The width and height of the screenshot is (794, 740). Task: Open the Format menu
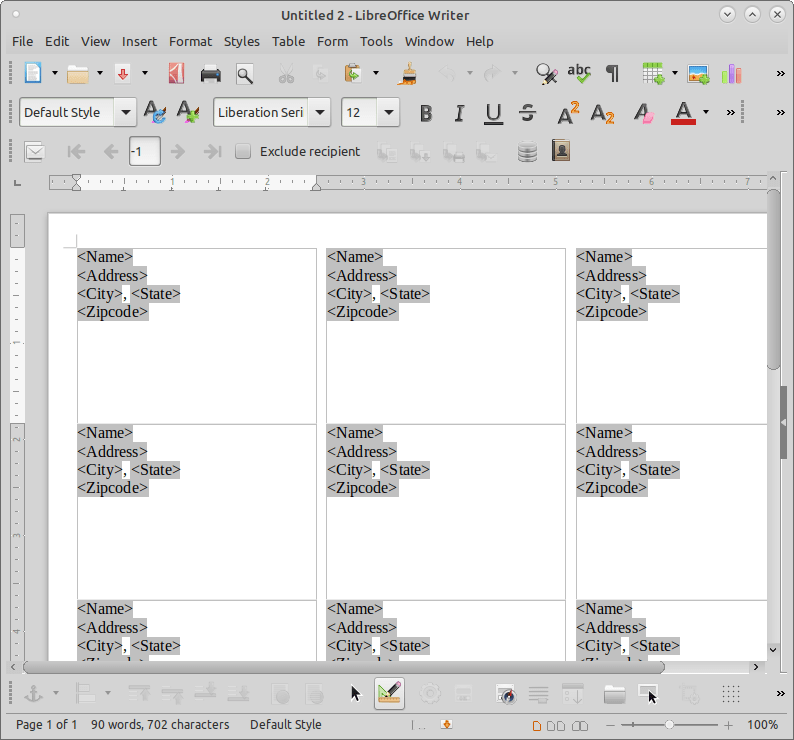(190, 42)
